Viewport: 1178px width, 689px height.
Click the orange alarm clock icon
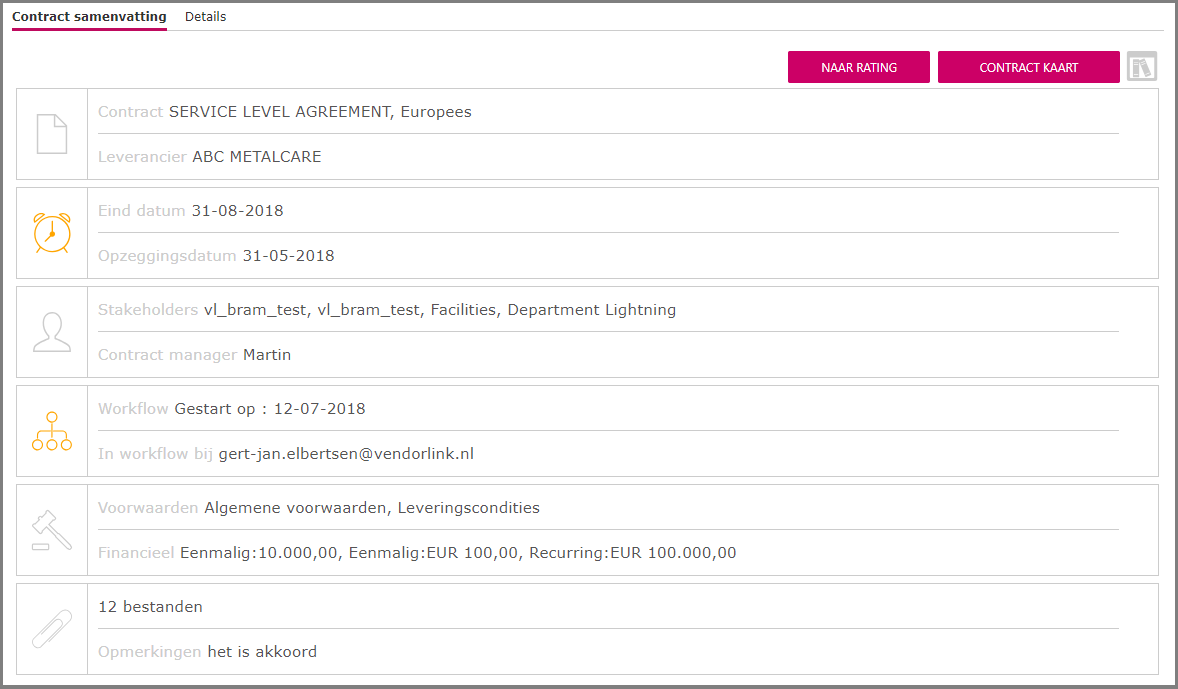pos(52,233)
